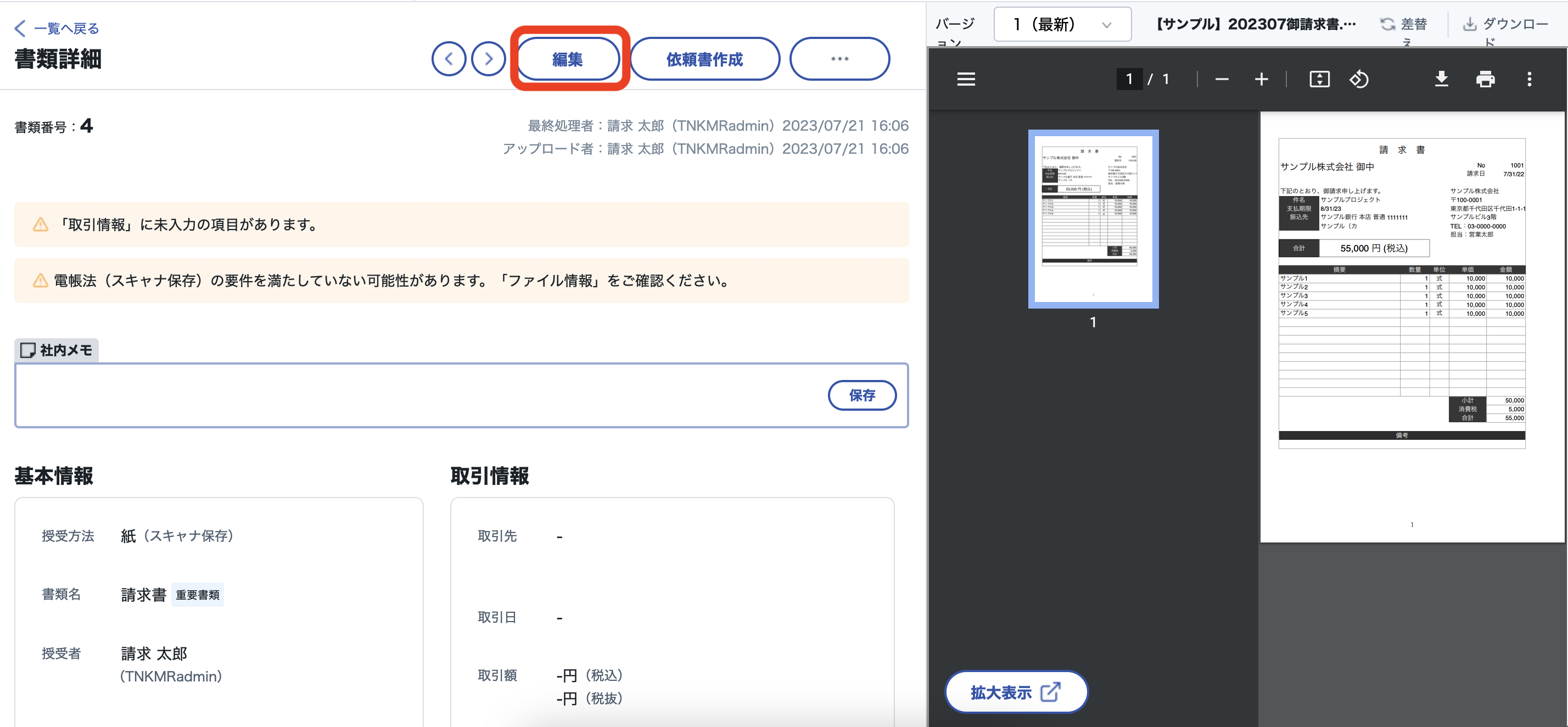This screenshot has width=1568, height=727.
Task: Open enlarged view with 拡大表示
Action: (x=1016, y=692)
